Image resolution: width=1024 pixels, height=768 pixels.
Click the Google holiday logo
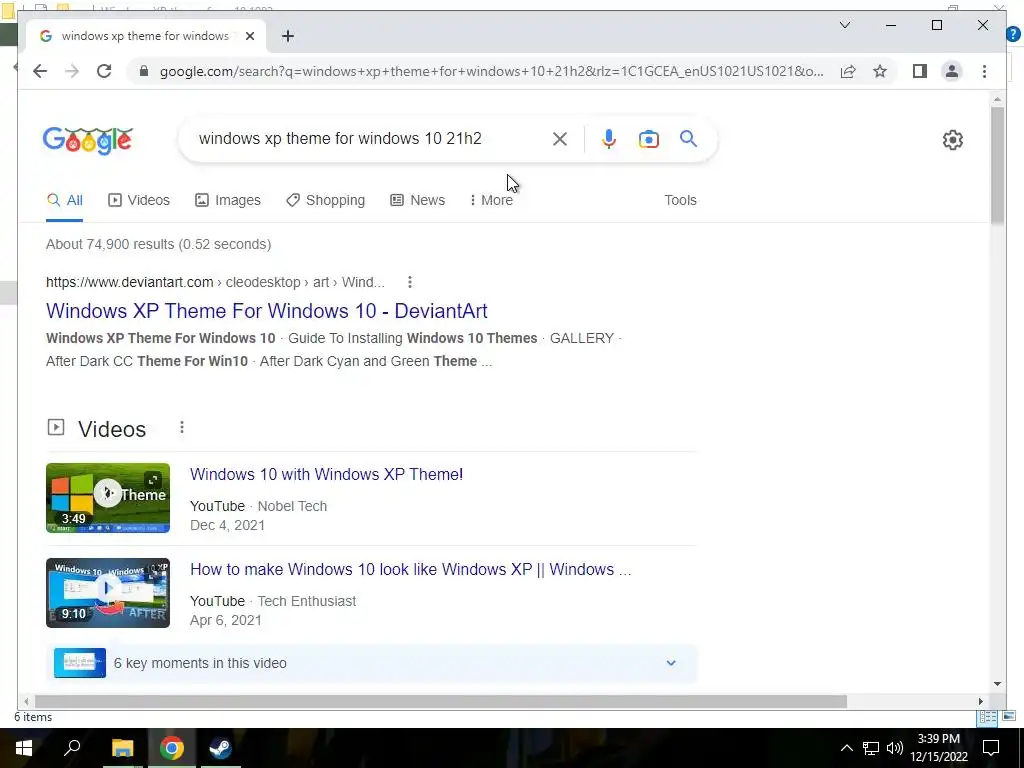click(88, 140)
